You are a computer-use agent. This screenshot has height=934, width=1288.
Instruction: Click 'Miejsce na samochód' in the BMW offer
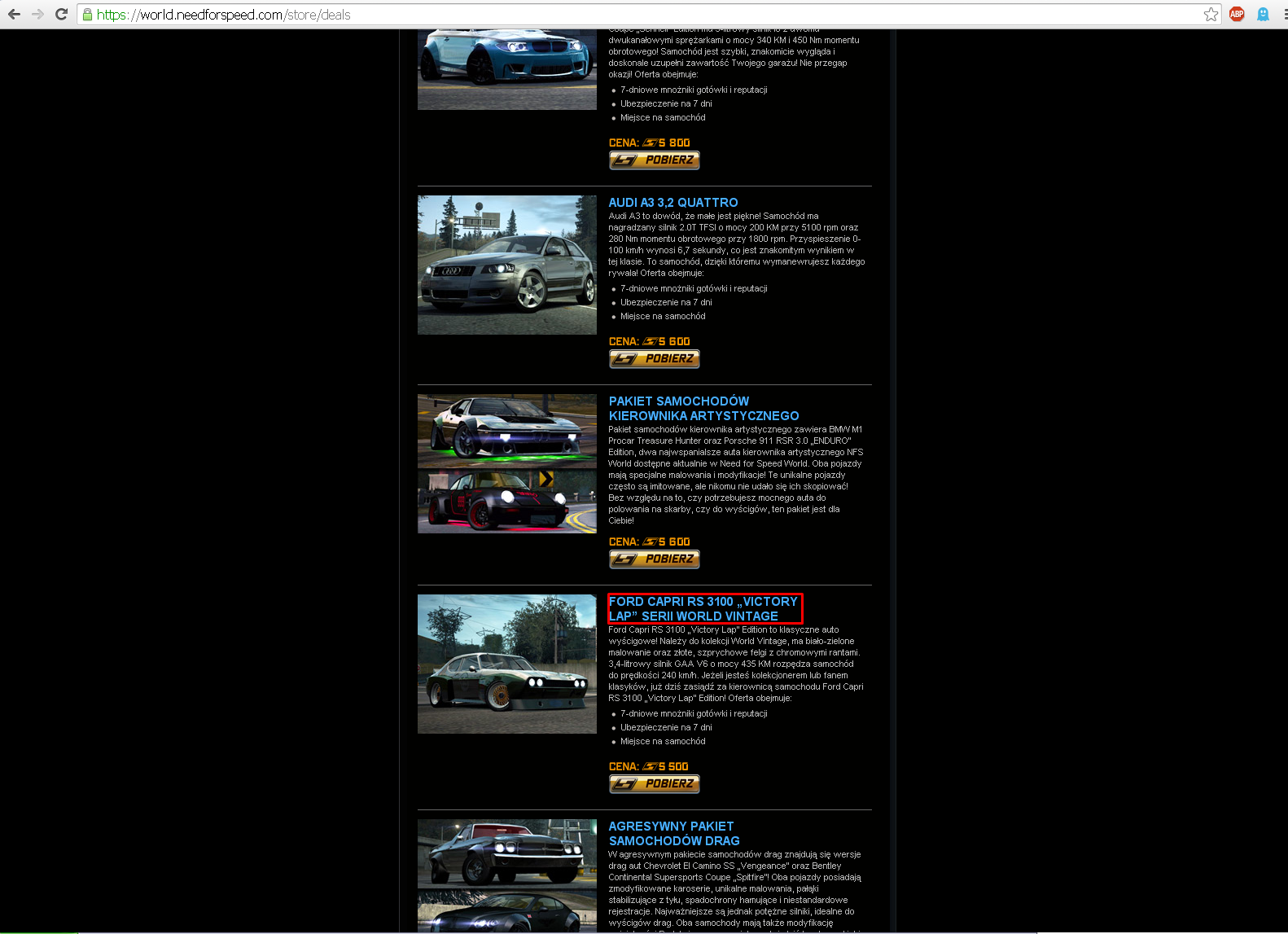(x=663, y=118)
